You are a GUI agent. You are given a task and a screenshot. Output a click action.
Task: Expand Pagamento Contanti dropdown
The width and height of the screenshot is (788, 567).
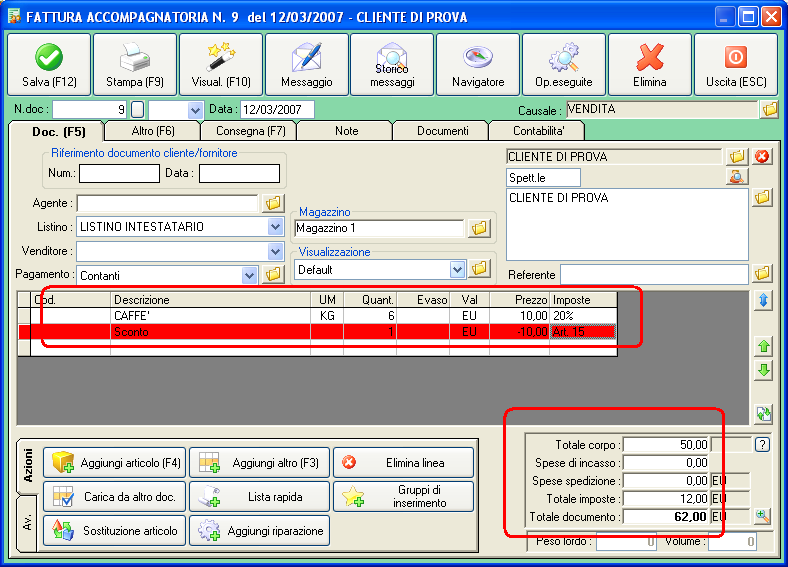point(249,275)
